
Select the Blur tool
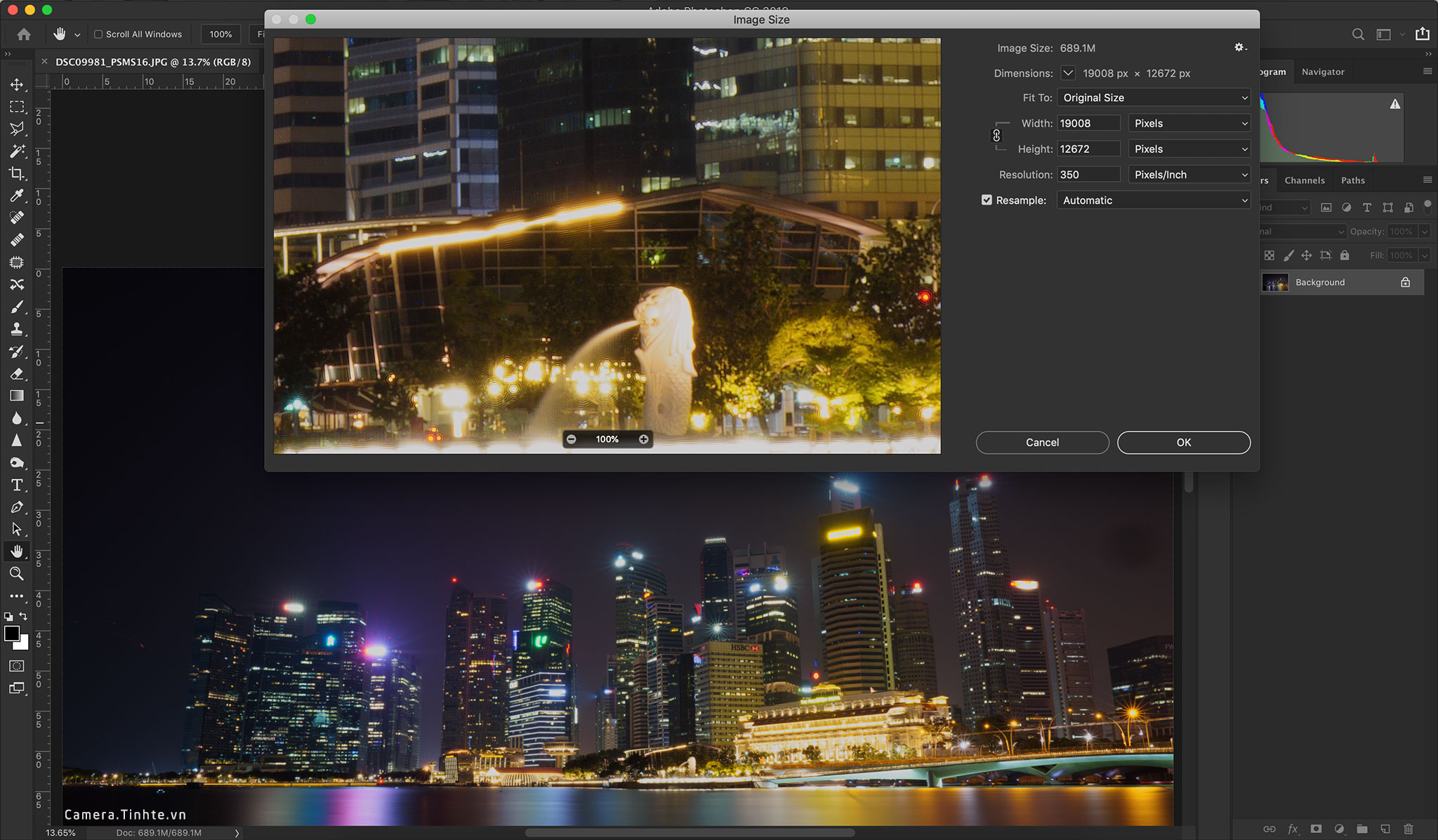click(17, 418)
